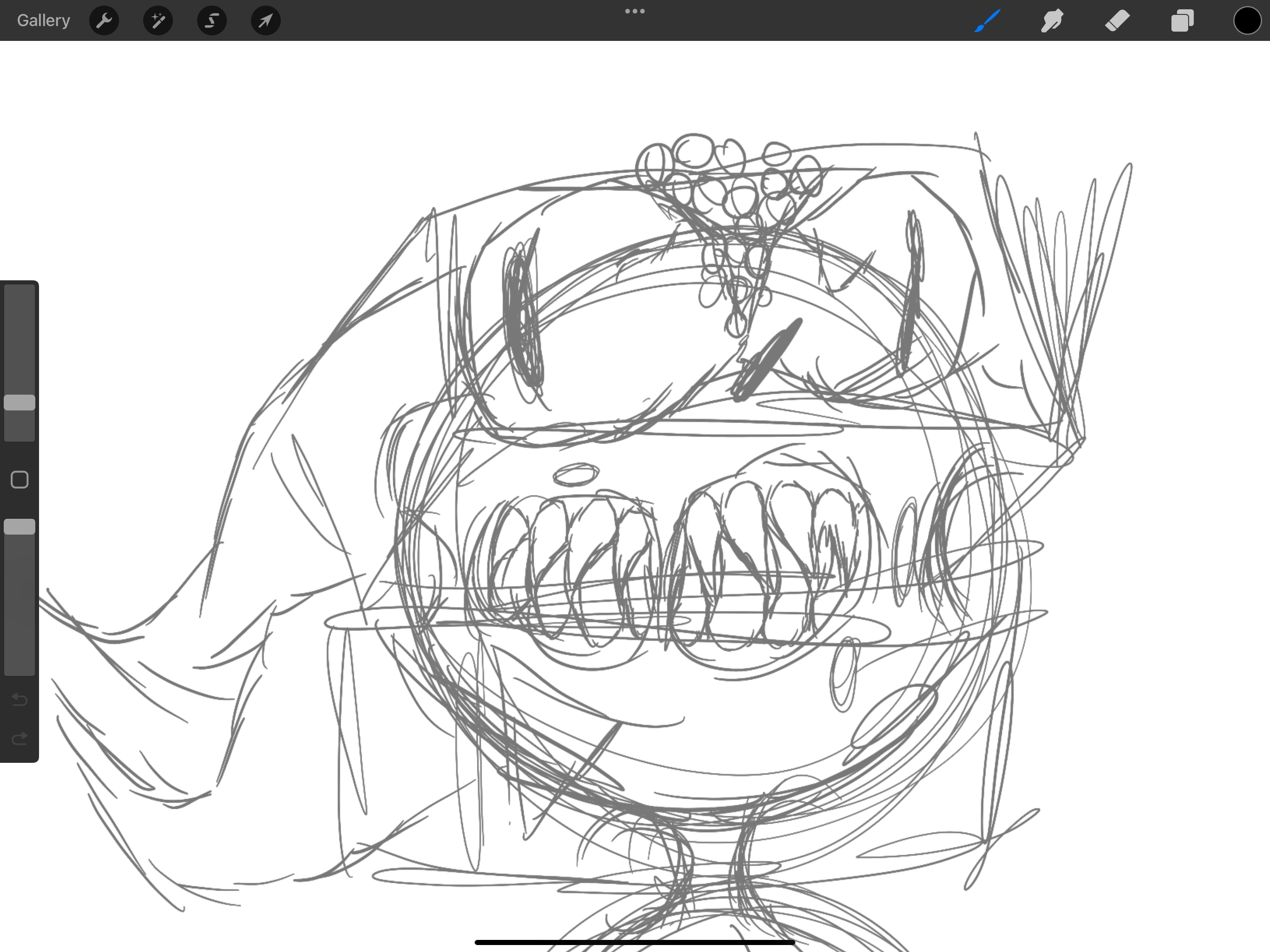Open the active color picker
This screenshot has height=952, width=1270.
pos(1246,20)
